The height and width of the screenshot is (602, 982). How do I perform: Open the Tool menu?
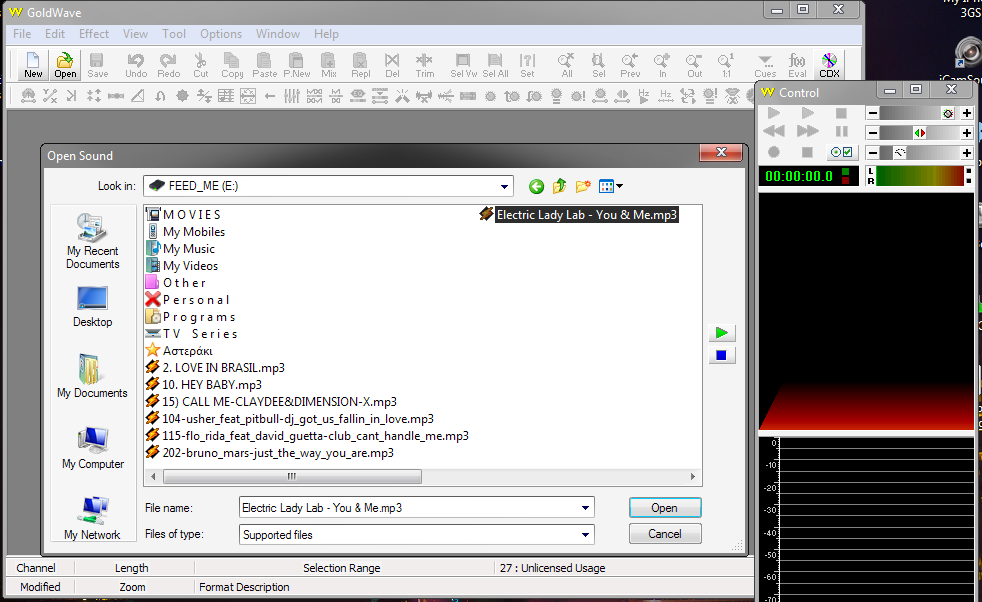(173, 34)
